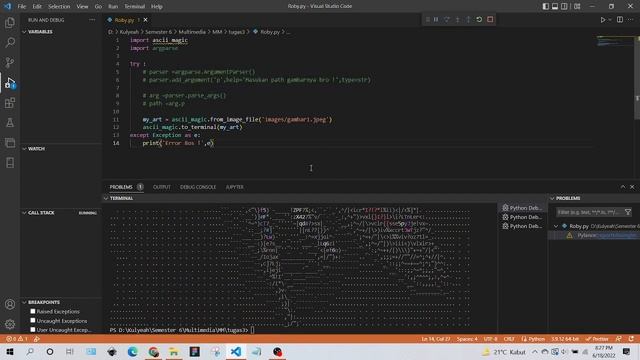
Task: Toggle primary side bar layout icon
Action: pos(545,6)
